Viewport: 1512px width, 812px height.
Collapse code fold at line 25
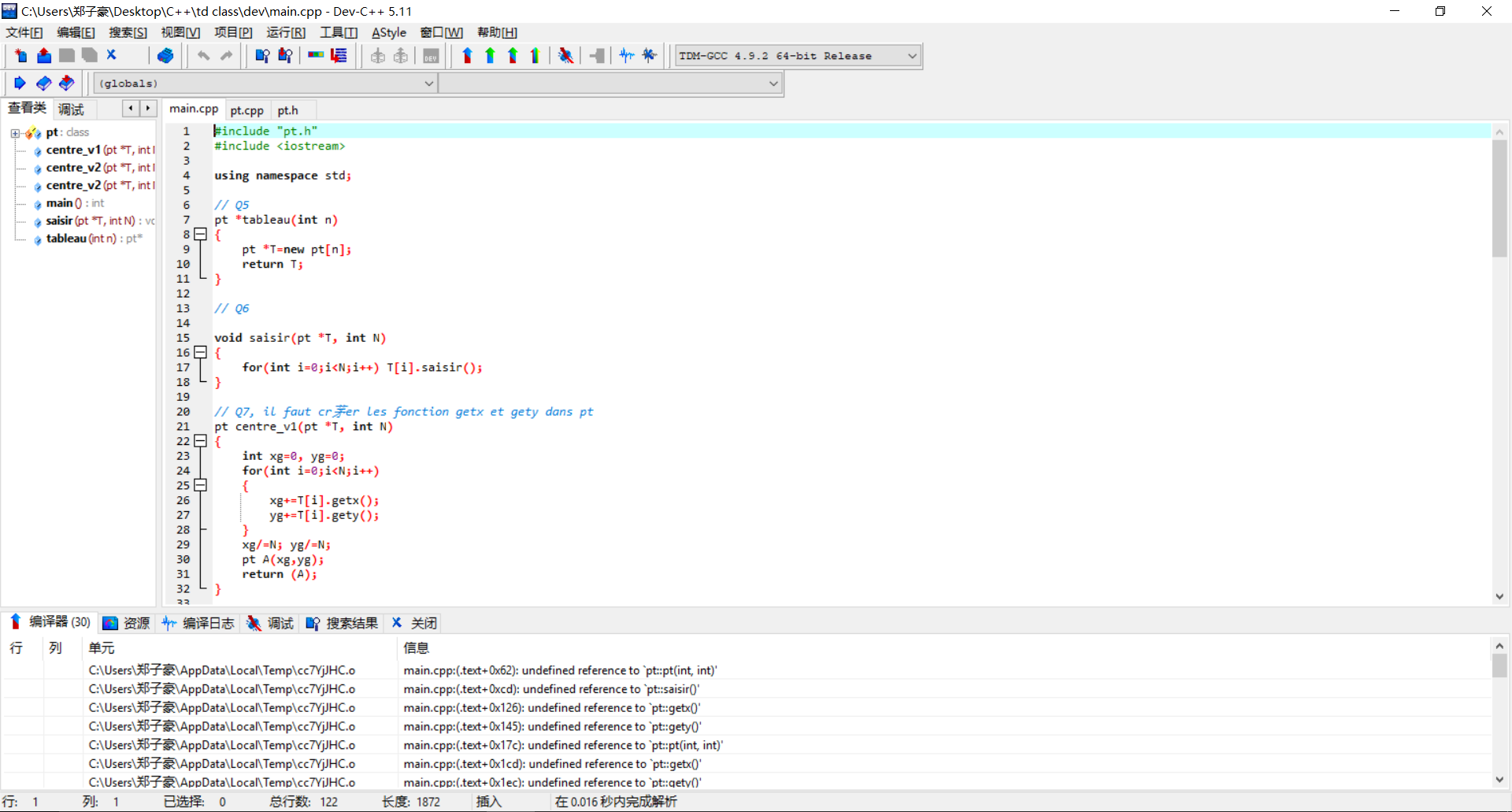[x=200, y=485]
